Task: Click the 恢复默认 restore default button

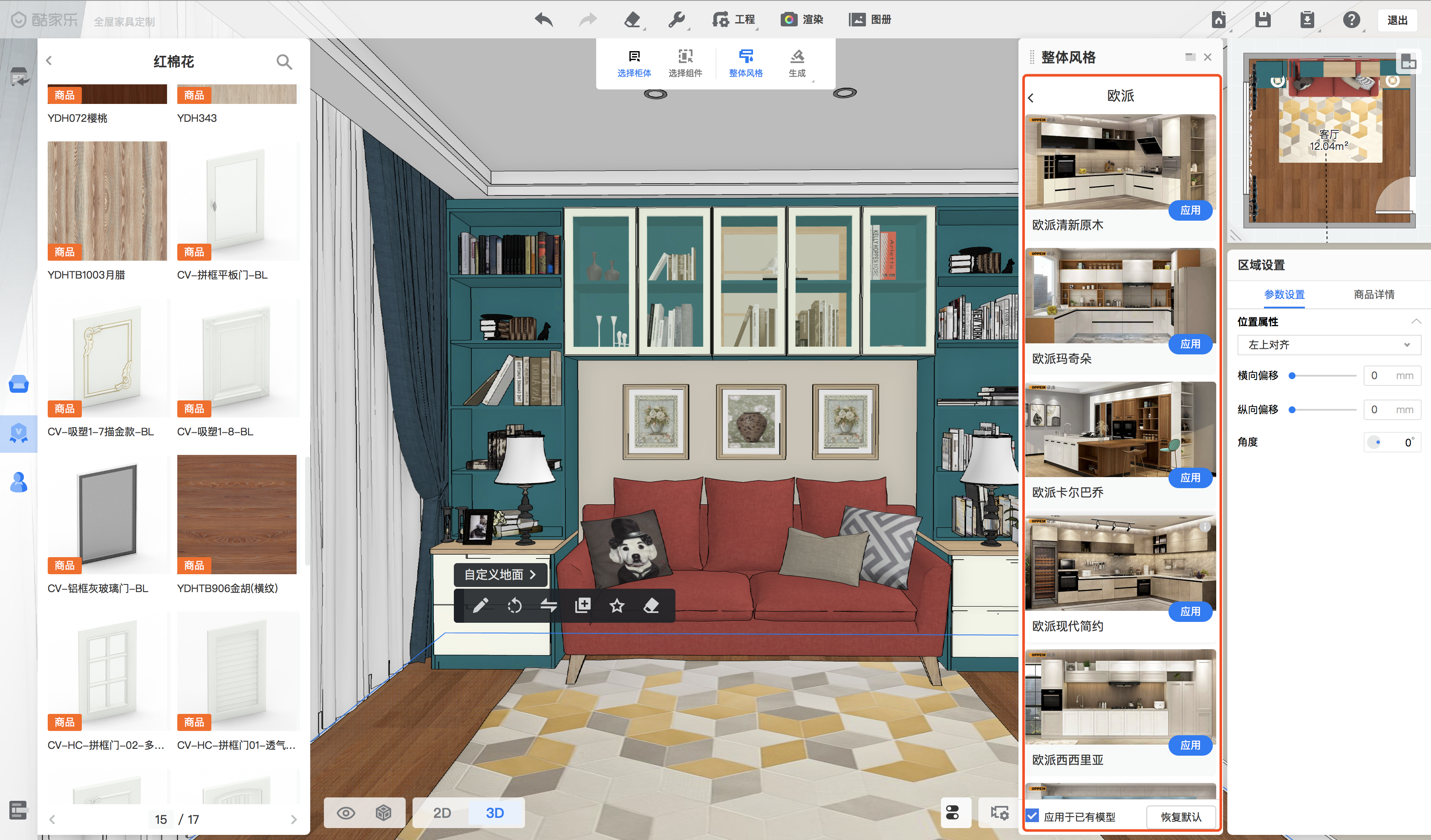Action: [x=1180, y=817]
